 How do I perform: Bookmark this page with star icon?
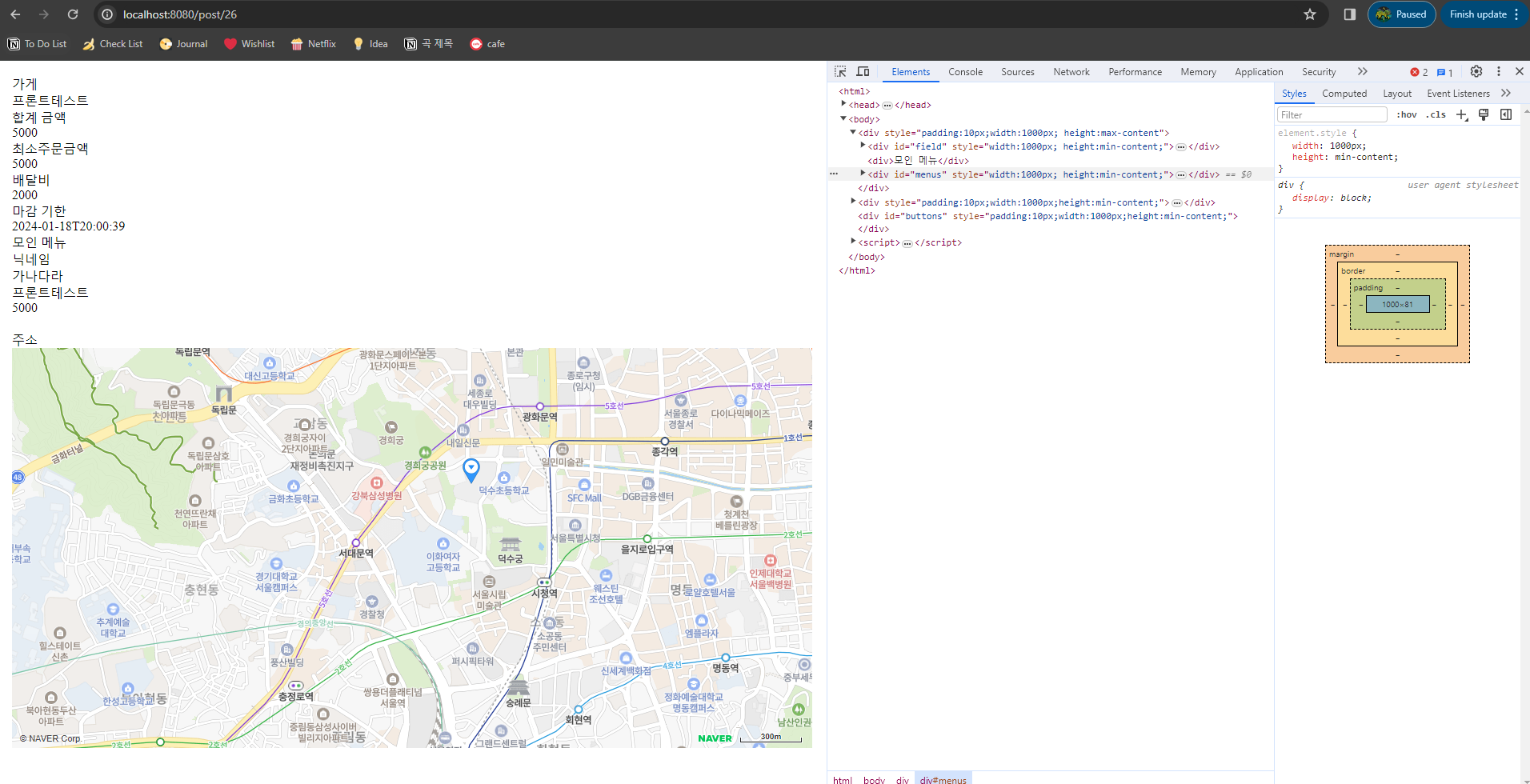[1310, 14]
